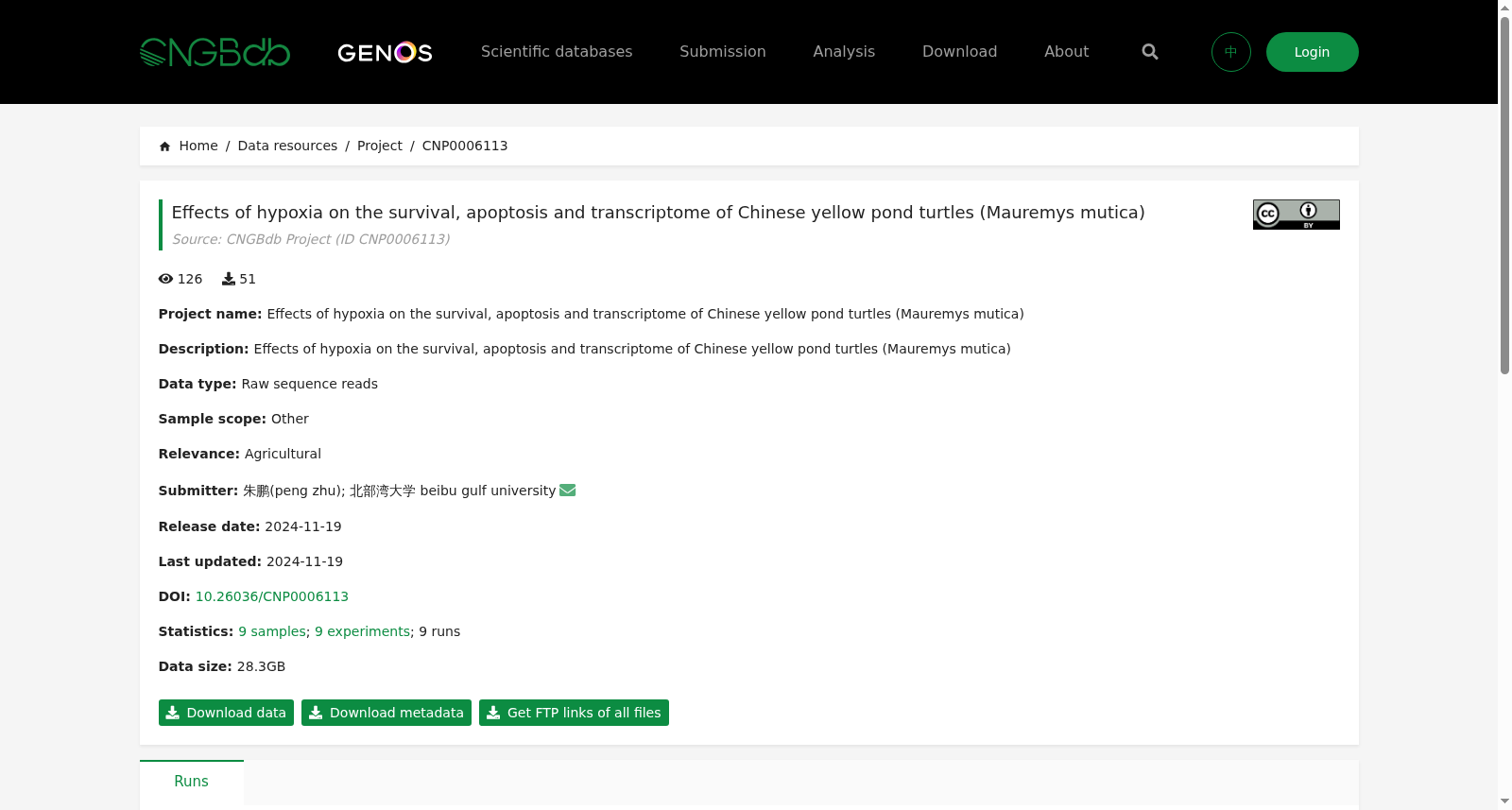1512x810 pixels.
Task: Open the Download menu
Action: [x=959, y=52]
